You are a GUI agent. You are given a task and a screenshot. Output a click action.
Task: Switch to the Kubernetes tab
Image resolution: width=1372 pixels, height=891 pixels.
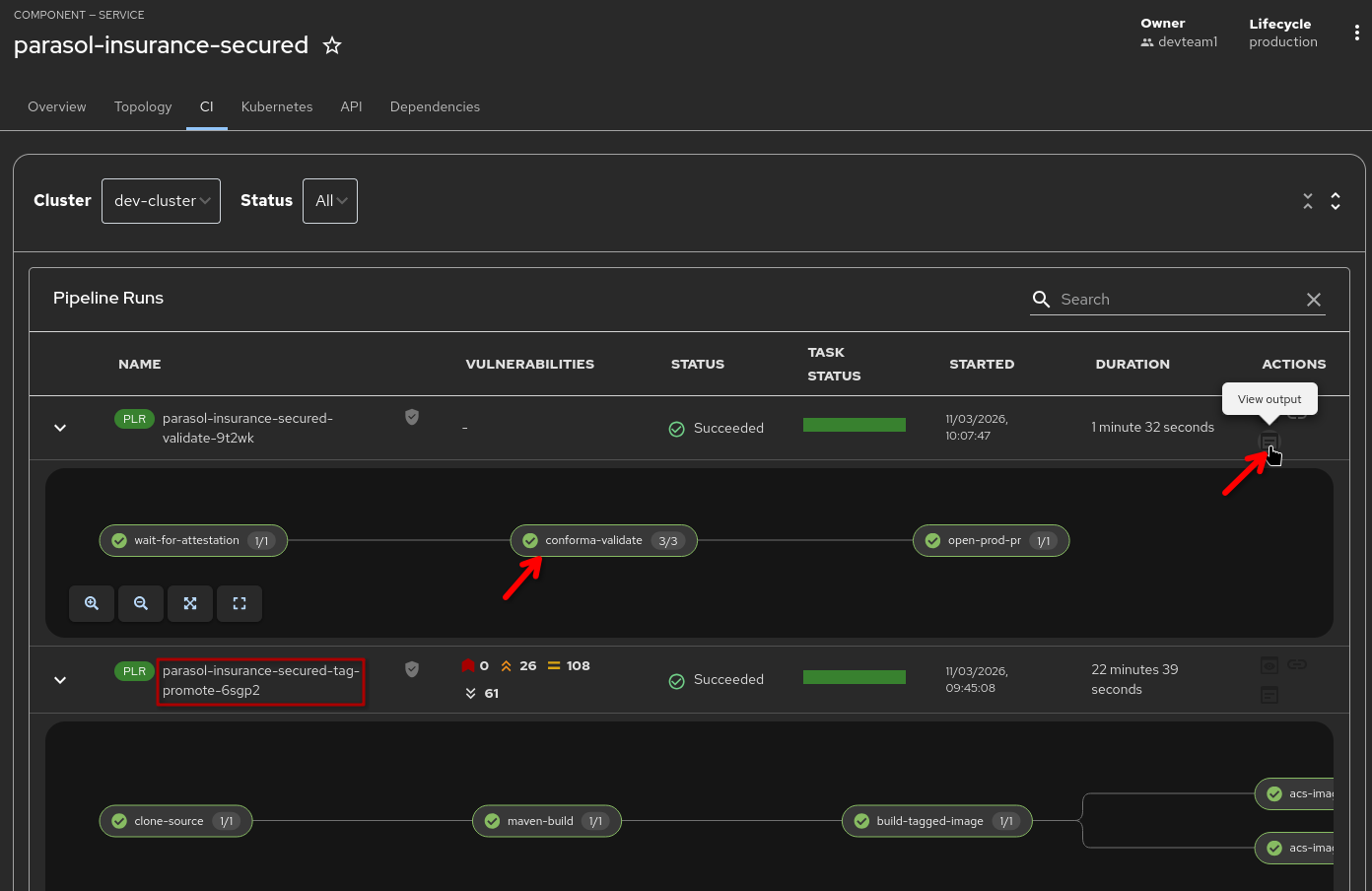pyautogui.click(x=276, y=106)
